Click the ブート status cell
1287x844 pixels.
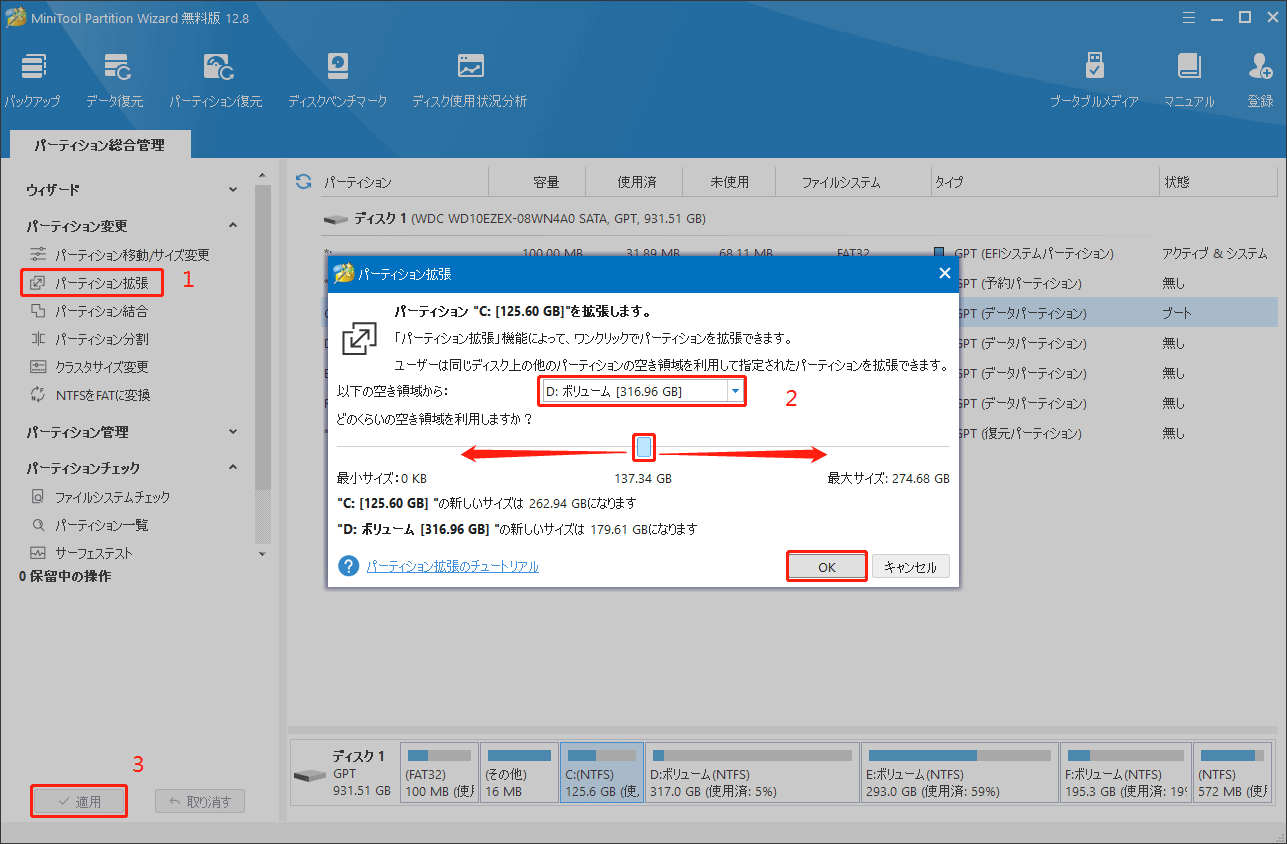tap(1176, 312)
